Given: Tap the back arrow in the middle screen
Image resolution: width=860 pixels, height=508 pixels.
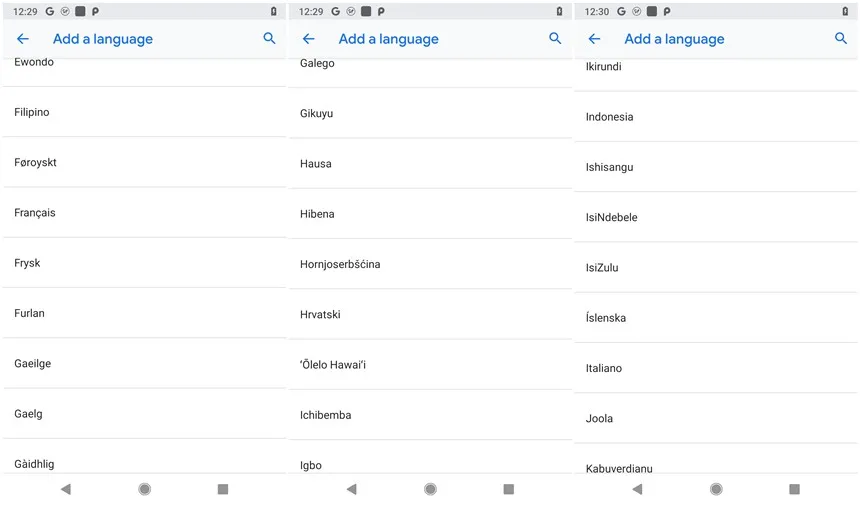Looking at the screenshot, I should [x=309, y=38].
